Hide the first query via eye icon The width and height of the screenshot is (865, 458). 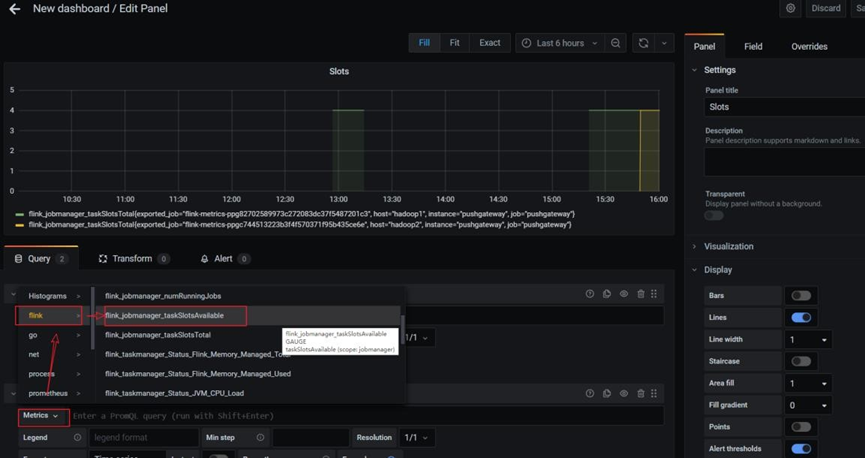624,294
